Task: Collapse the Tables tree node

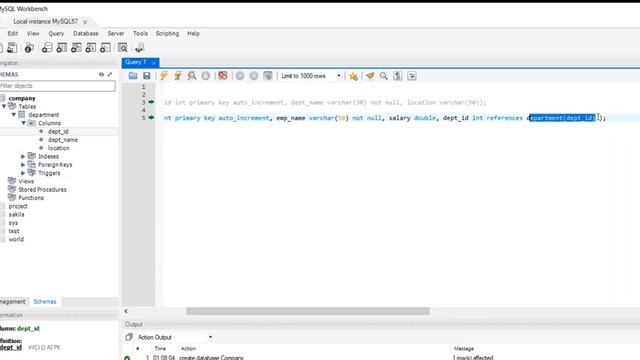Action: [x=4, y=107]
